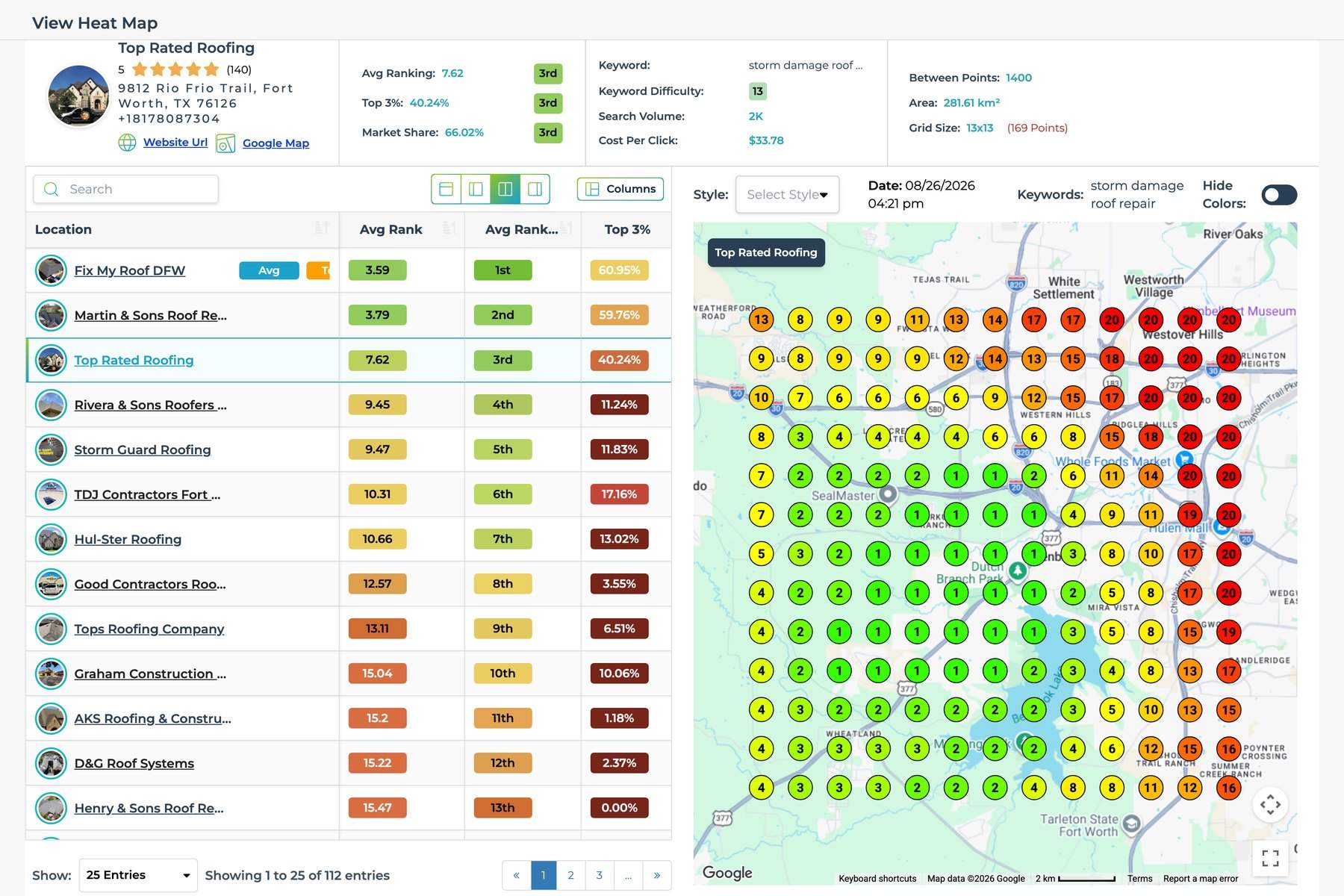Image resolution: width=1344 pixels, height=896 pixels.
Task: Click the Tops Roofing Company avatar icon
Action: pyautogui.click(x=52, y=629)
